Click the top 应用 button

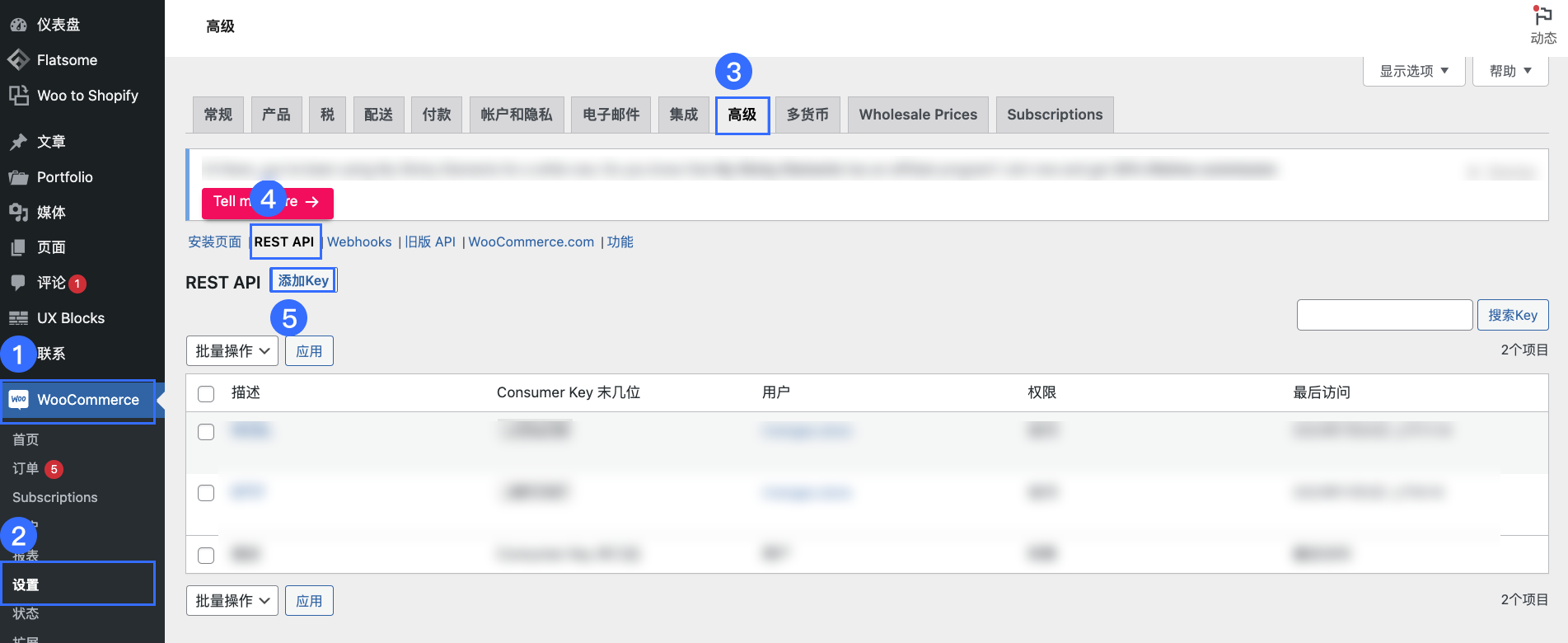point(309,351)
